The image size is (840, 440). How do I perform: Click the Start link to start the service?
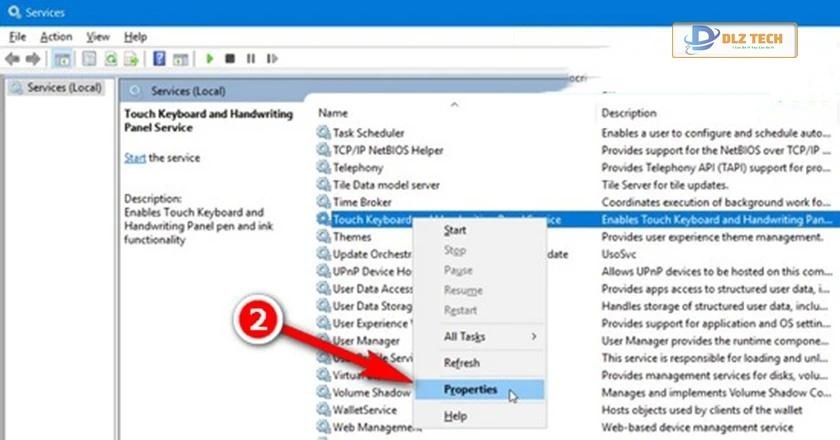pos(135,158)
